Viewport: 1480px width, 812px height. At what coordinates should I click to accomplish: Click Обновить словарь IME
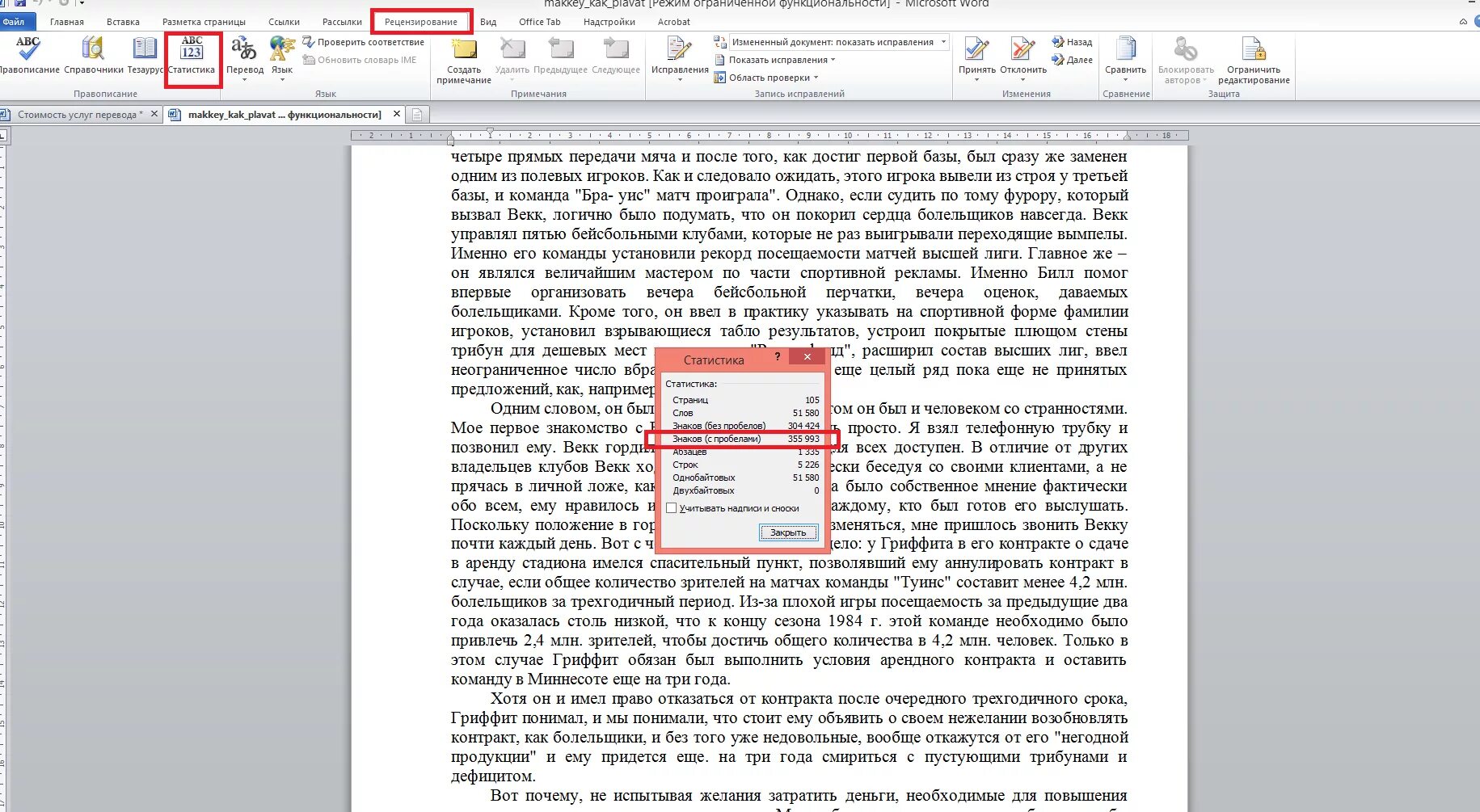click(360, 60)
